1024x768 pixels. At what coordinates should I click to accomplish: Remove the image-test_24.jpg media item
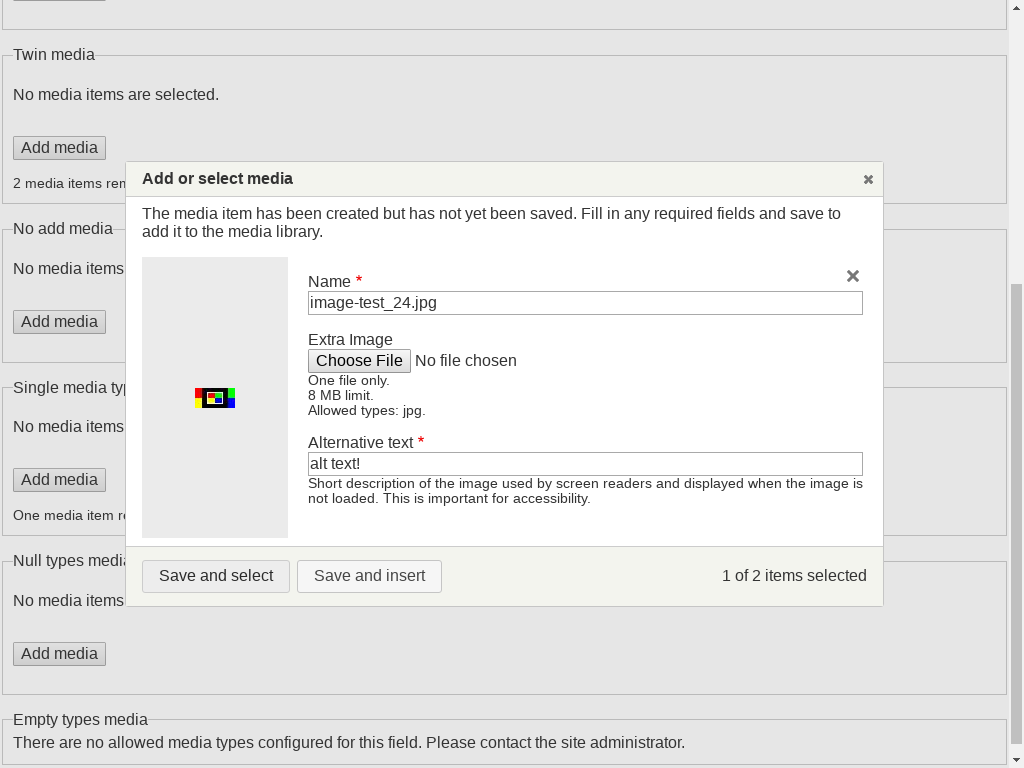pyautogui.click(x=853, y=276)
